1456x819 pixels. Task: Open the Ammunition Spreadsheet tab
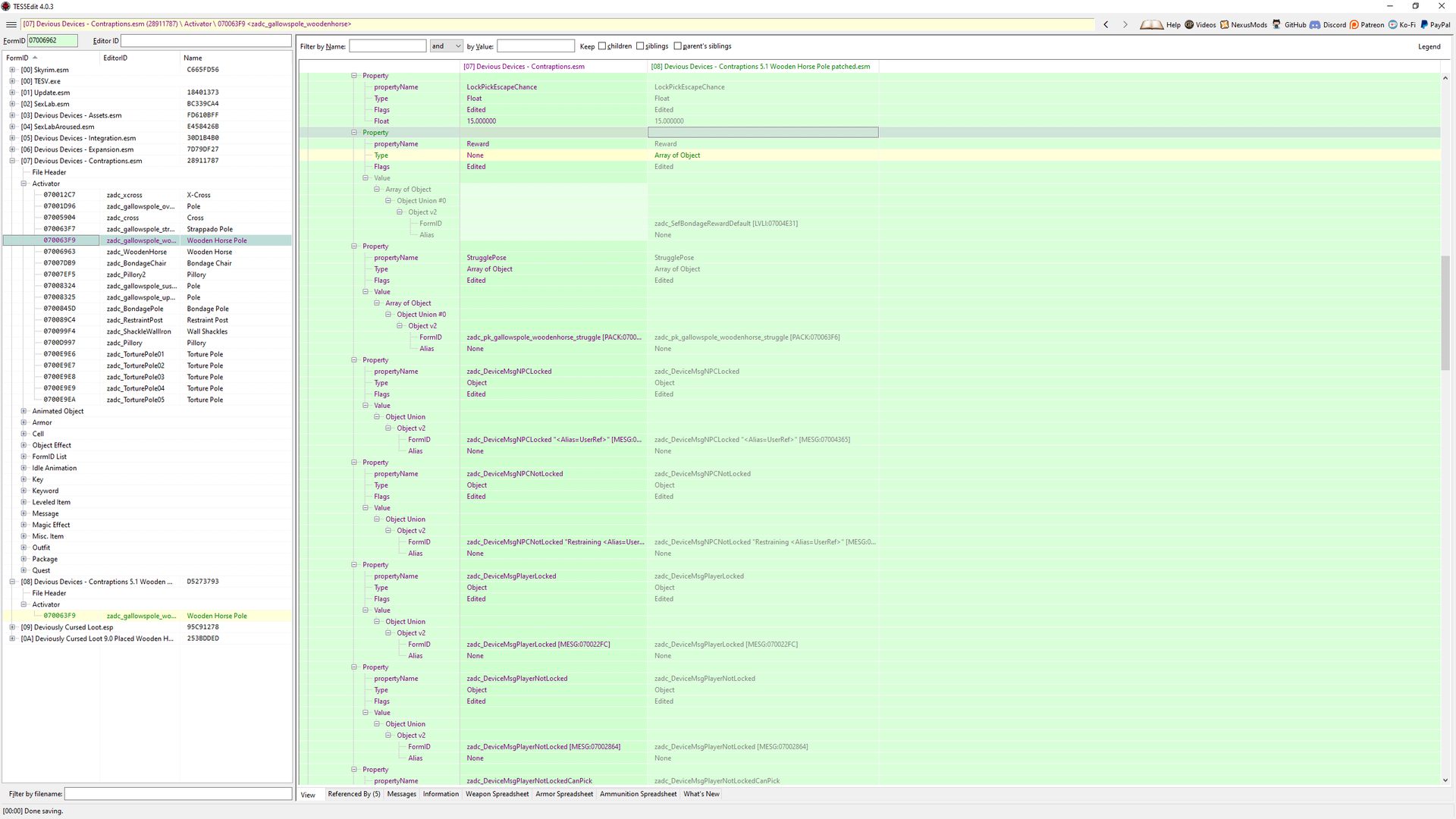639,794
